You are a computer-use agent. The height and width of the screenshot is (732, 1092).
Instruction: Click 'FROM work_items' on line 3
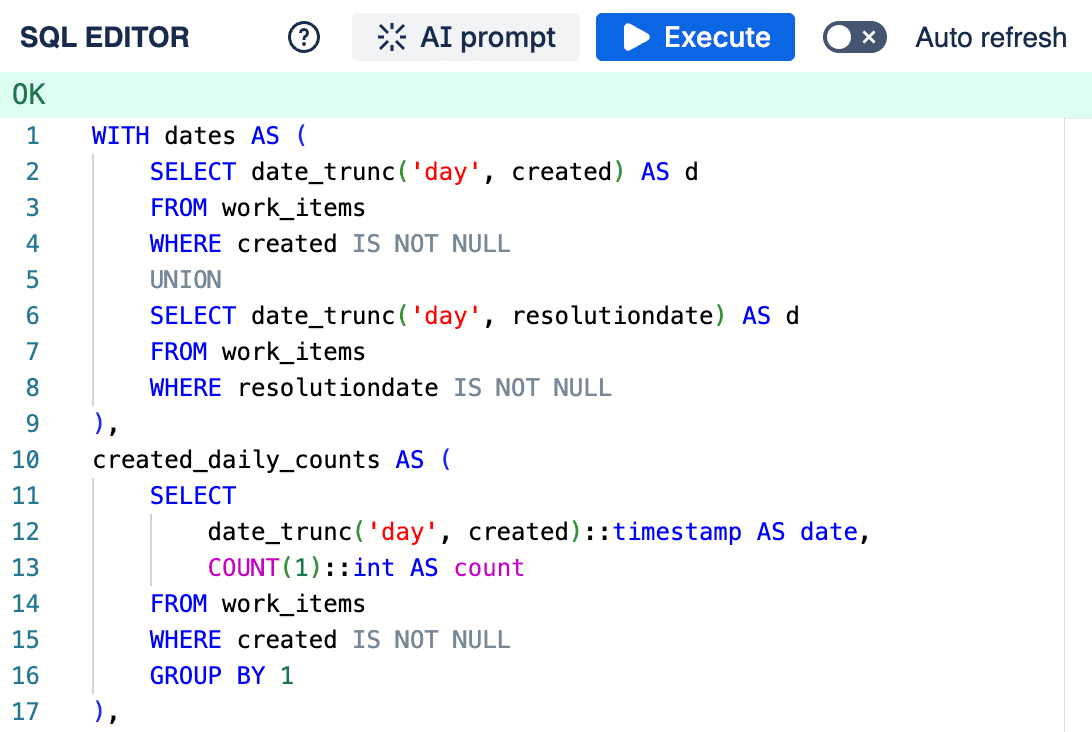(258, 208)
